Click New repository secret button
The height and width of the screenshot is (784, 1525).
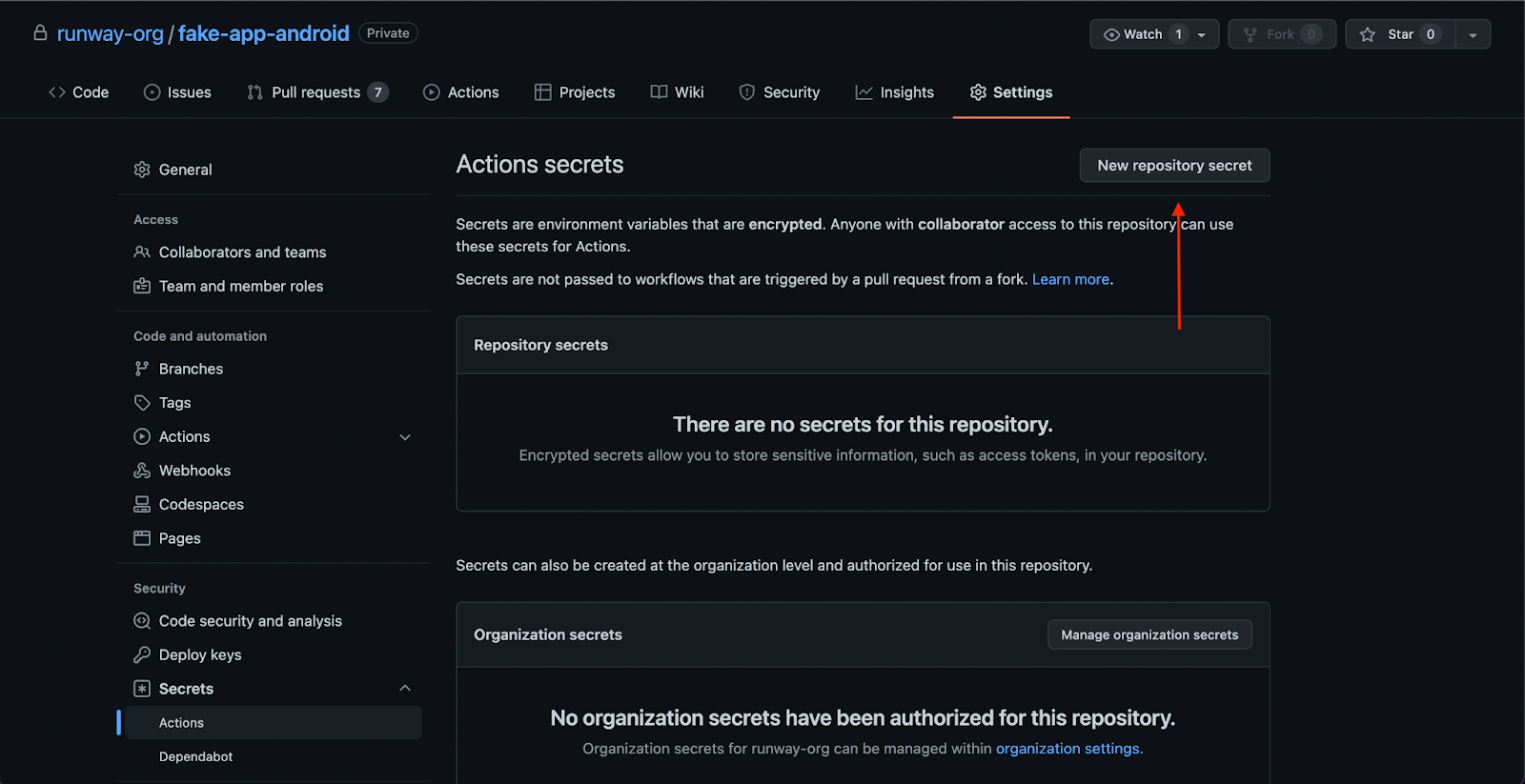[1174, 166]
